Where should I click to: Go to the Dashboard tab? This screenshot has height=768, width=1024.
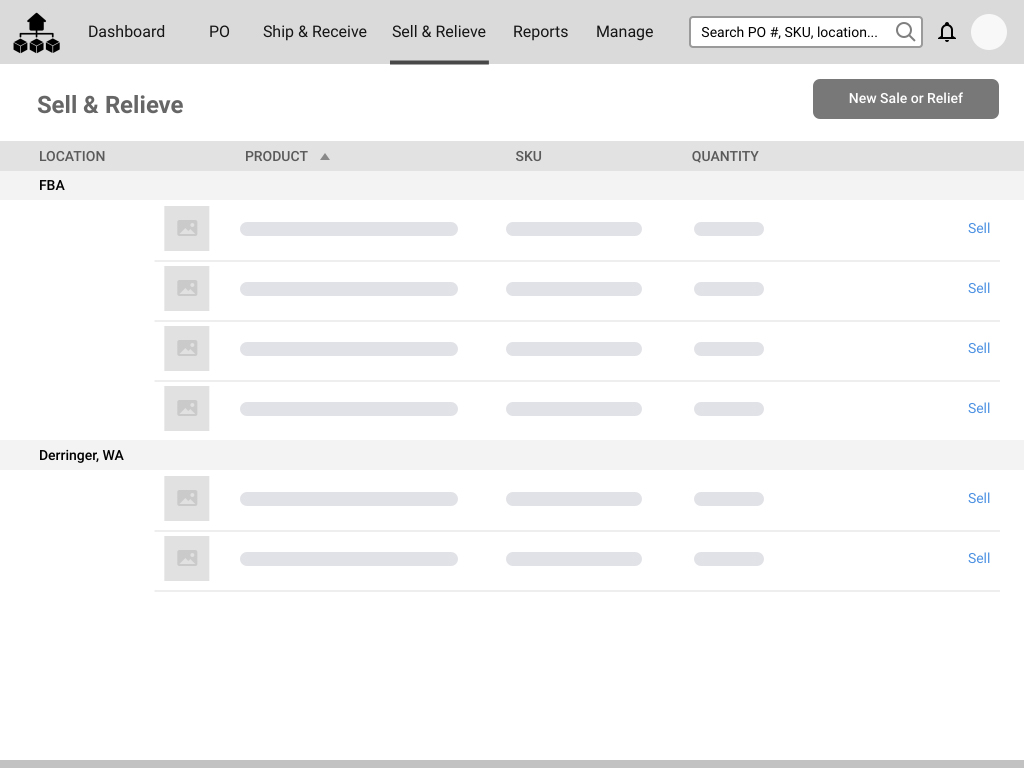click(x=126, y=32)
